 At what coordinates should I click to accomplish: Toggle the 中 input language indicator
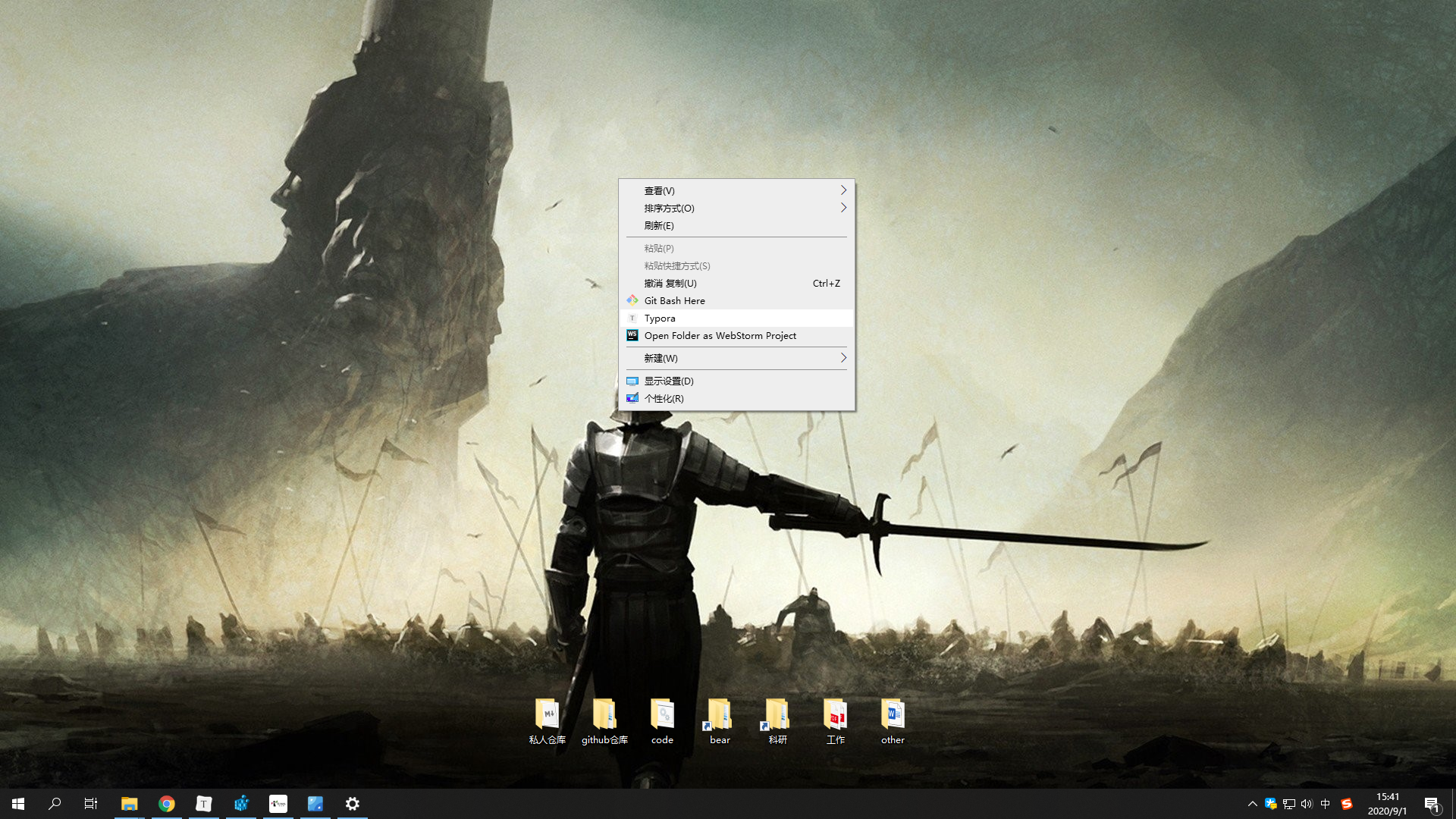(1326, 804)
